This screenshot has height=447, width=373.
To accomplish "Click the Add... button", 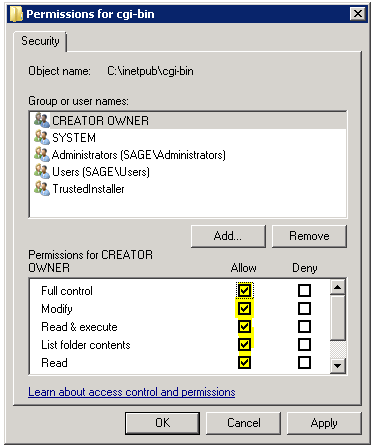I will point(228,236).
